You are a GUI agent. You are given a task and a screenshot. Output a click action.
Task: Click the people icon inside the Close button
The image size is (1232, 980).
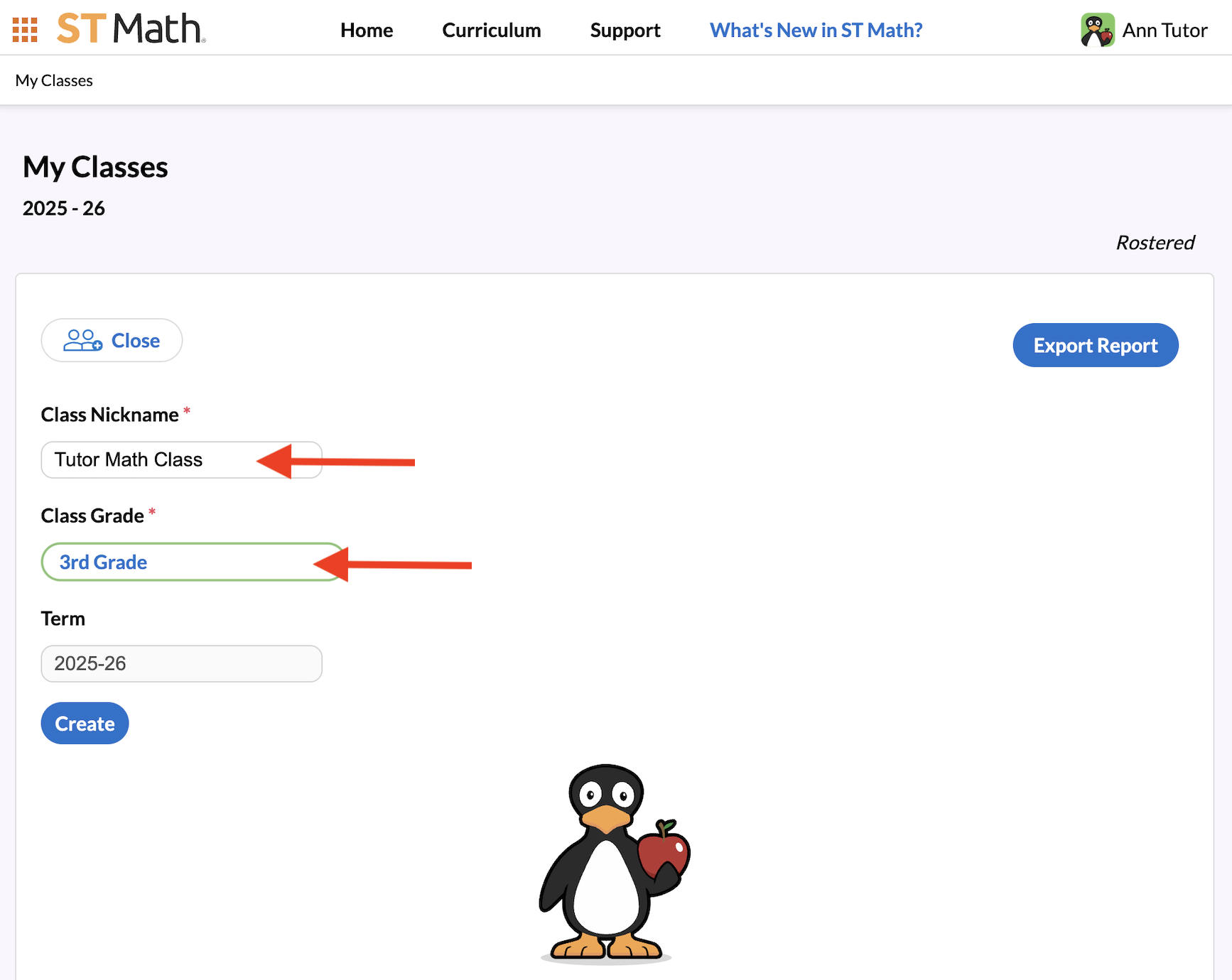[x=82, y=340]
